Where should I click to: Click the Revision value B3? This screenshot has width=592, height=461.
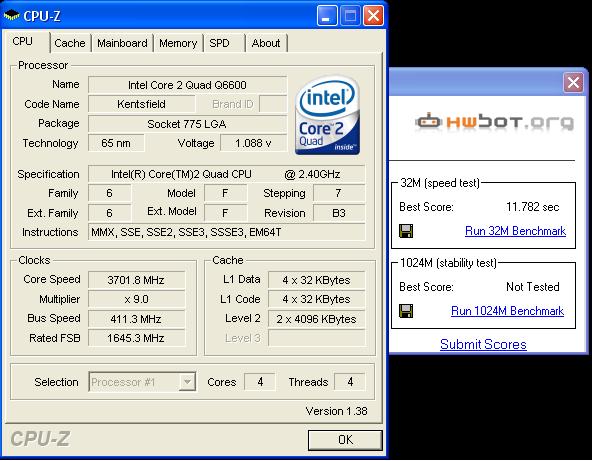pyautogui.click(x=339, y=213)
